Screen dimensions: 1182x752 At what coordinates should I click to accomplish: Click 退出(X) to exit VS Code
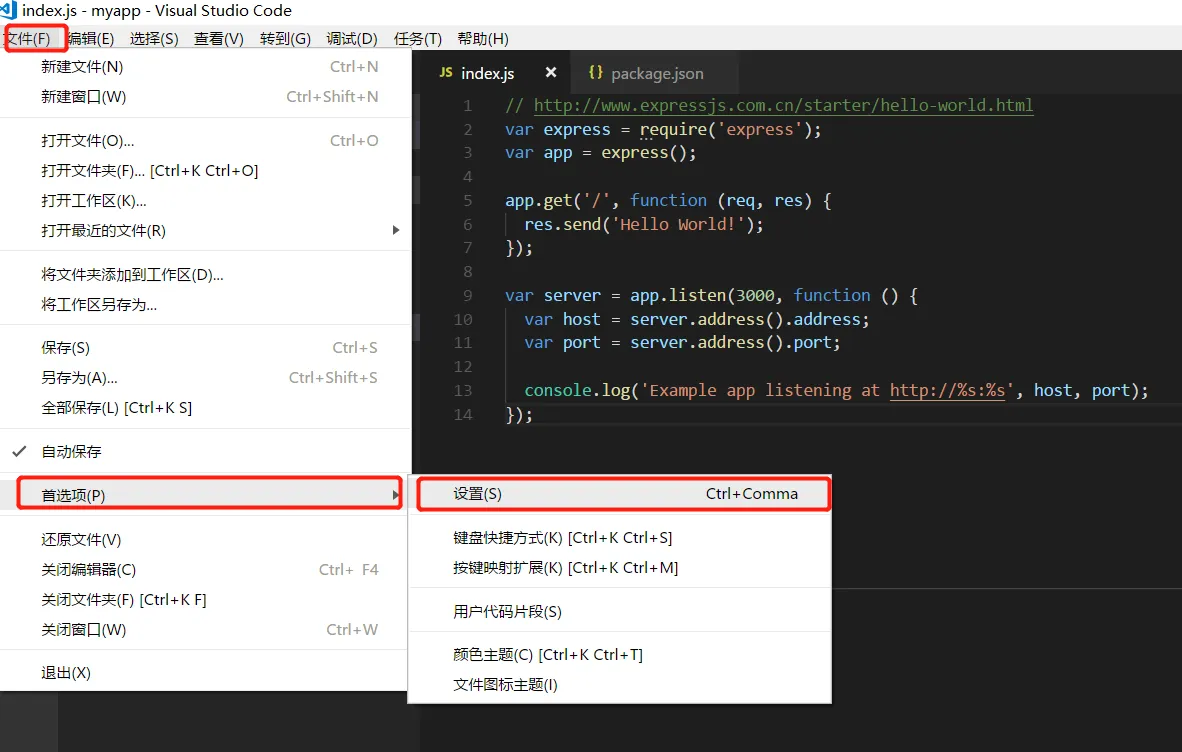pyautogui.click(x=206, y=673)
